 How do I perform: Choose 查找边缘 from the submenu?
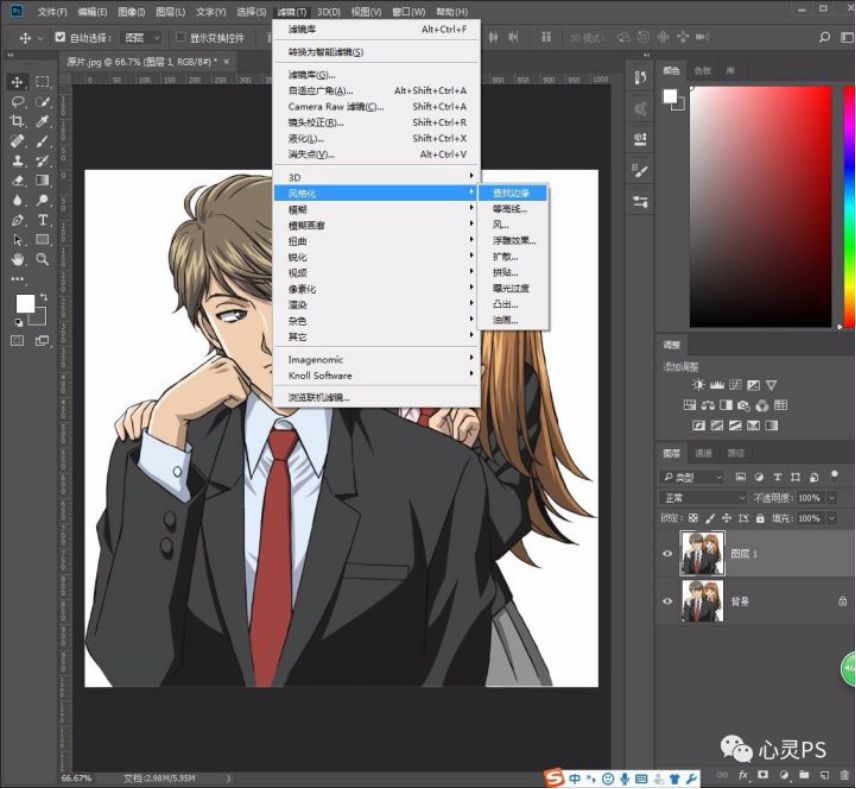pos(511,193)
